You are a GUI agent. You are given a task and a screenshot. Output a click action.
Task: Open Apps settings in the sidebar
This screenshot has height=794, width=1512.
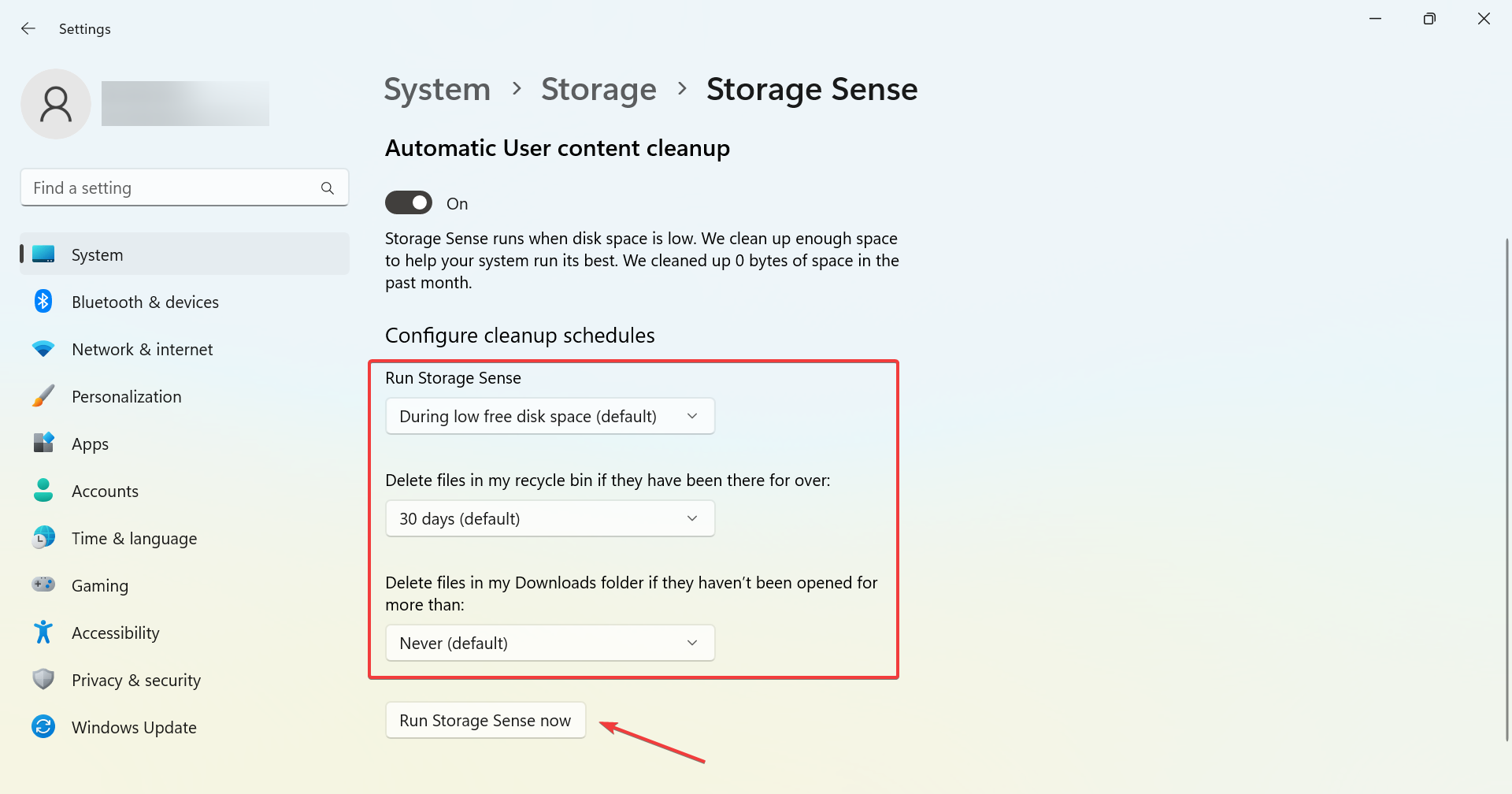click(x=91, y=444)
